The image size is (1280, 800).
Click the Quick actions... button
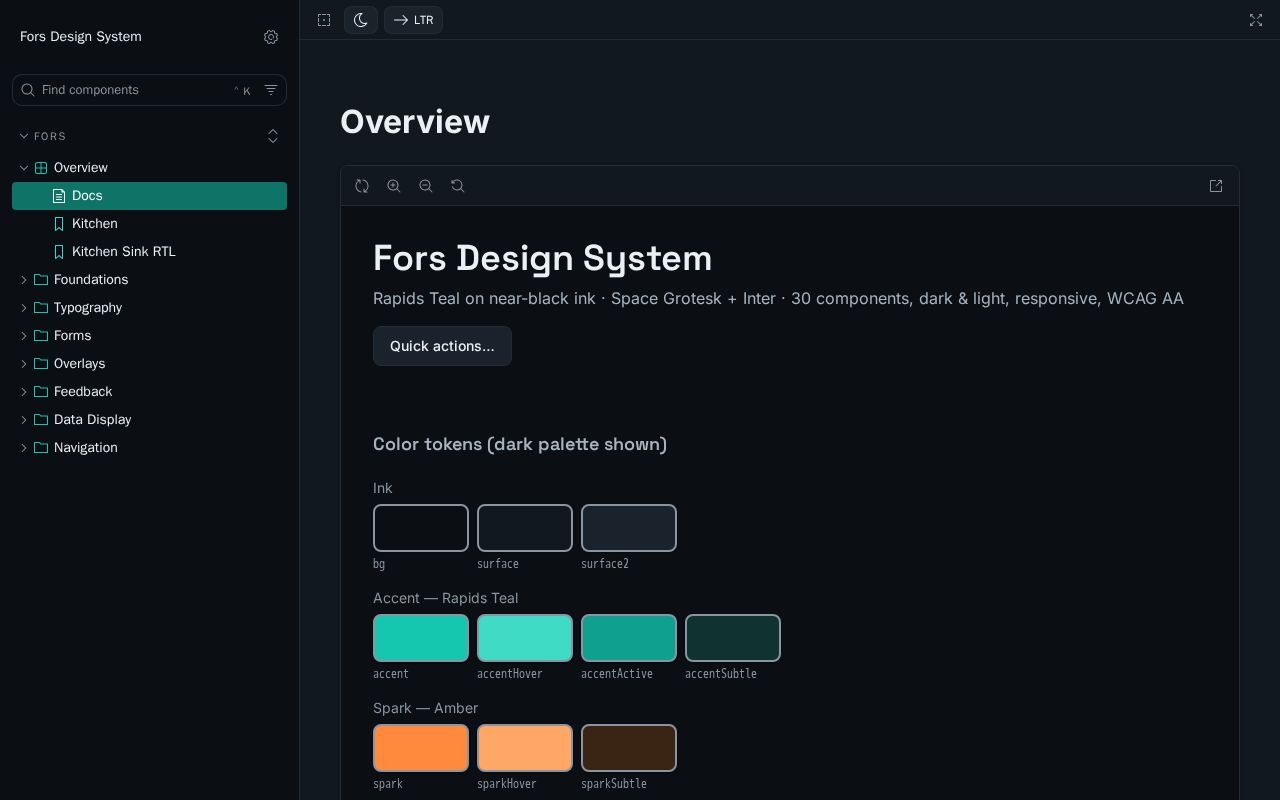(442, 346)
